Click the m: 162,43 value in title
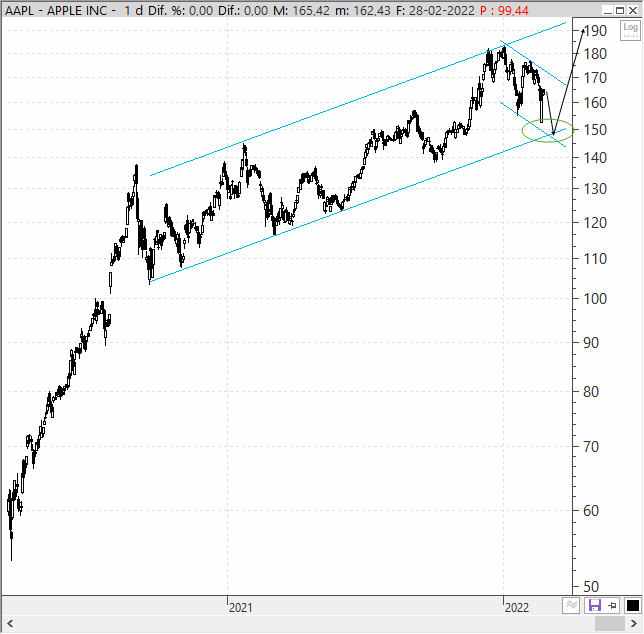The image size is (644, 634). pyautogui.click(x=363, y=10)
